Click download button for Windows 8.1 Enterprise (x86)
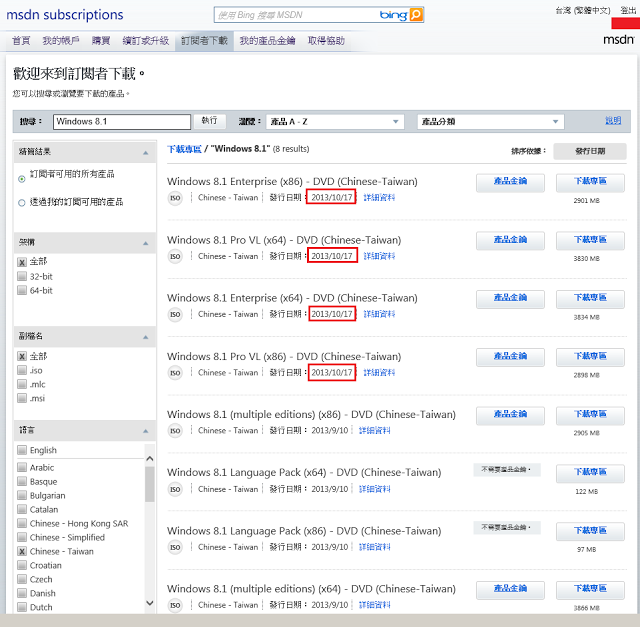The image size is (640, 627). [590, 182]
